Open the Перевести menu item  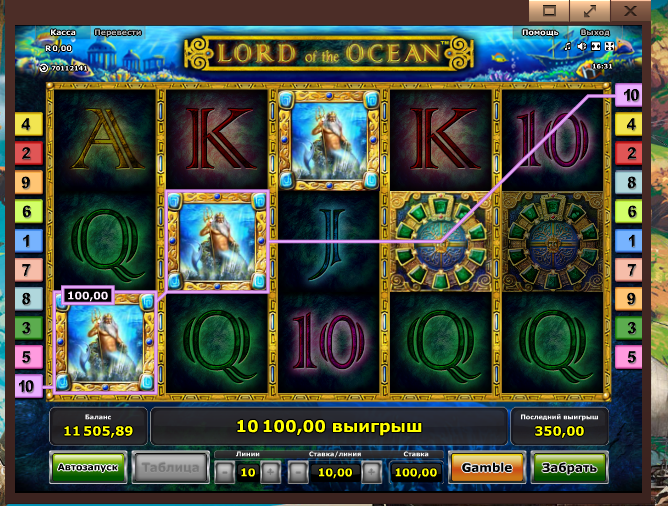(x=118, y=32)
